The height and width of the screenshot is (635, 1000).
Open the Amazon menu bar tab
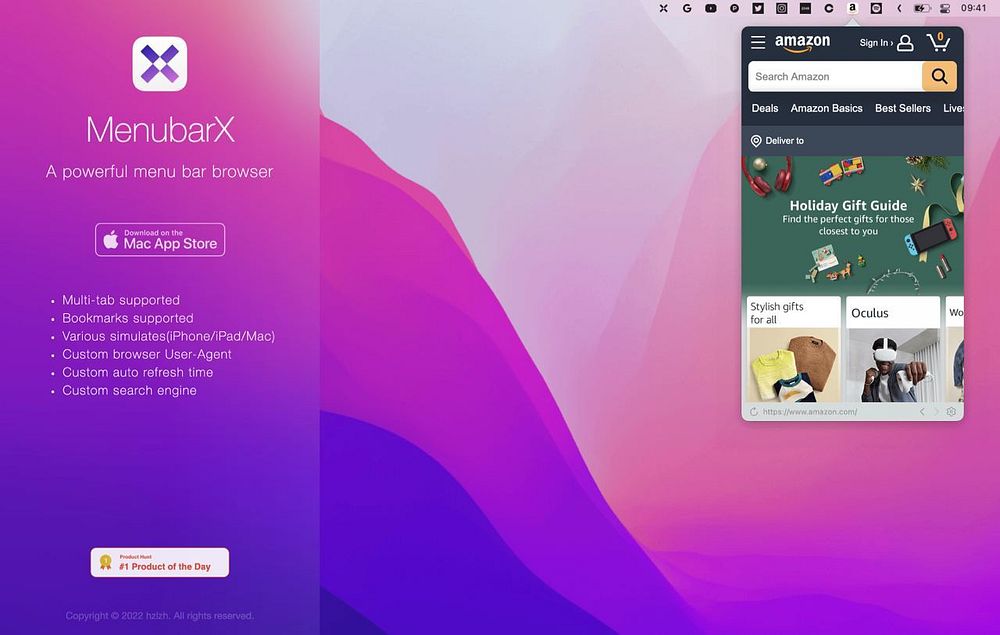(852, 8)
